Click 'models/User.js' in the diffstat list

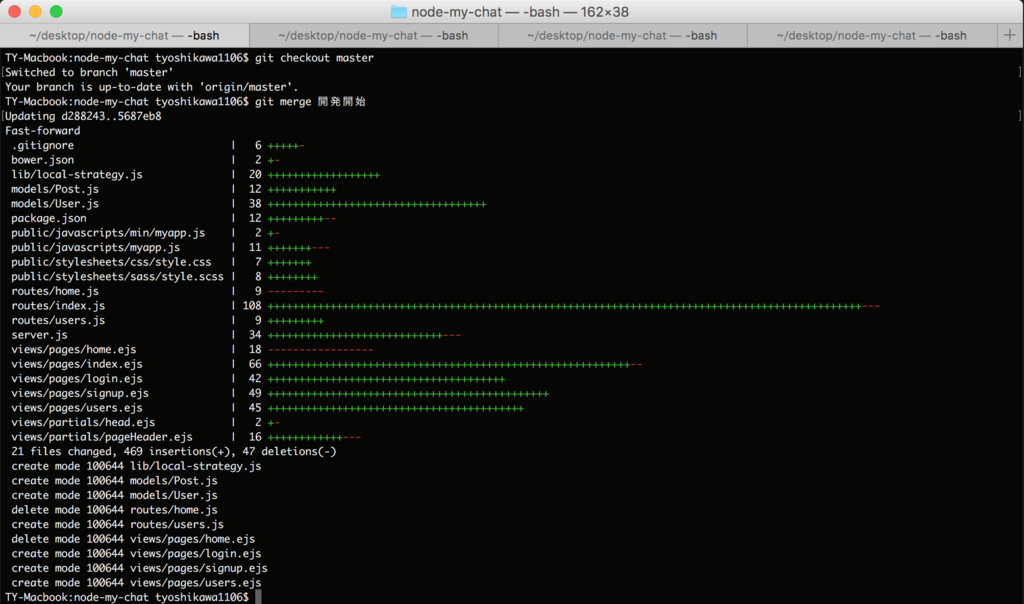[55, 204]
